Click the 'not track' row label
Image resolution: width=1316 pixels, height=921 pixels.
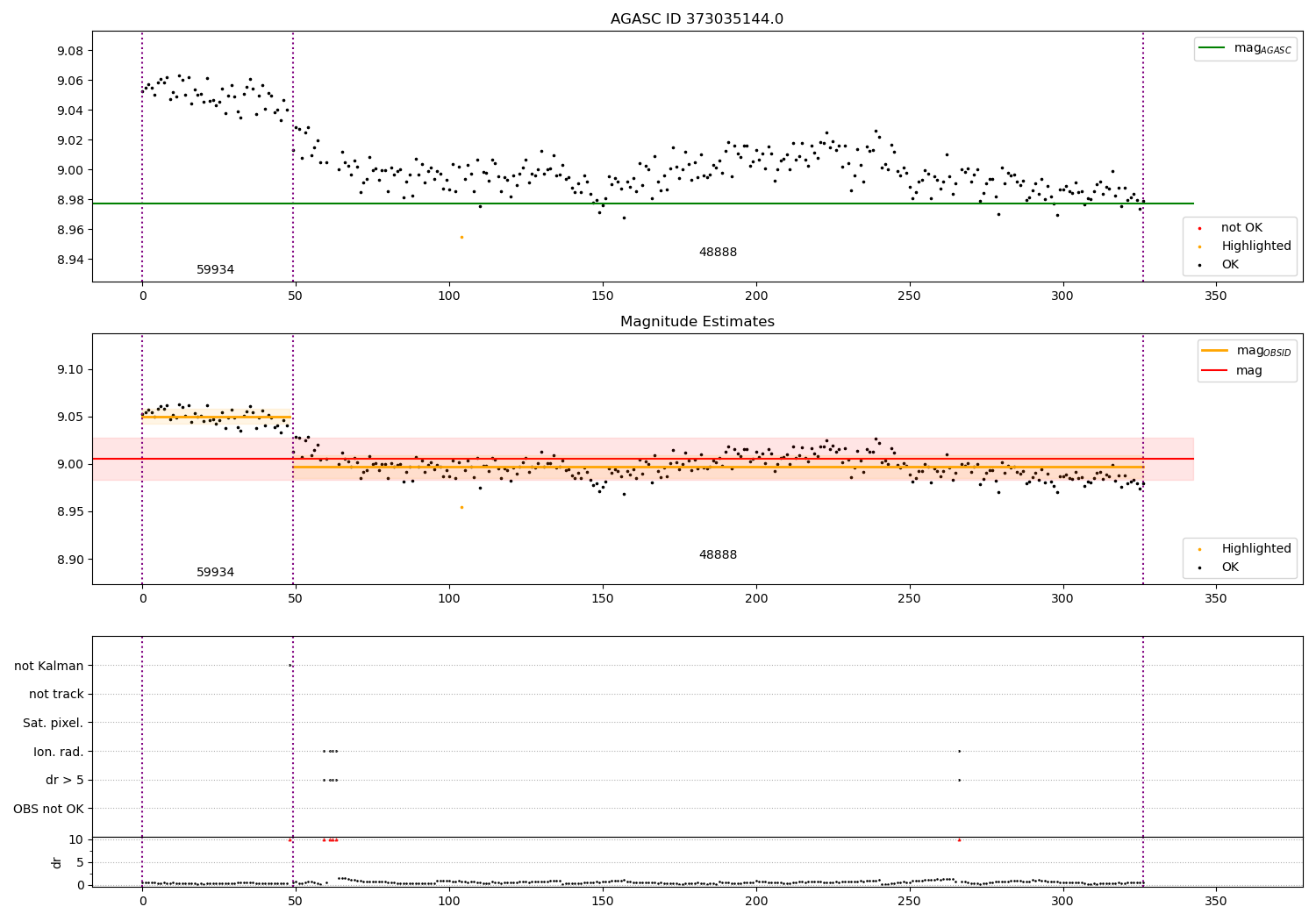coord(56,695)
